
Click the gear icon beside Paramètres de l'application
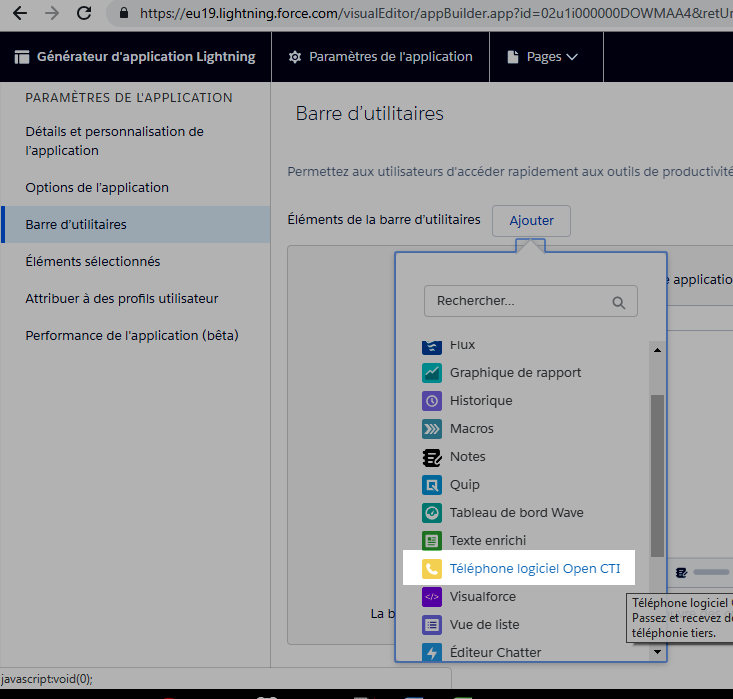(295, 57)
